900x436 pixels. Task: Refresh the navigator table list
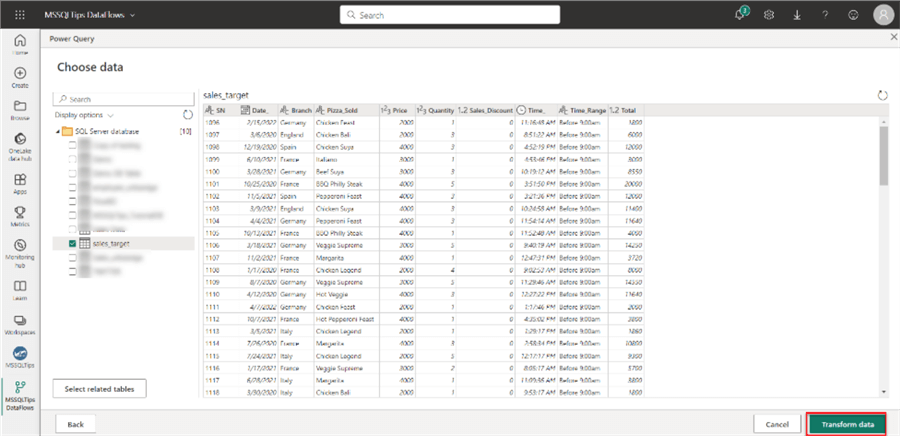click(188, 115)
